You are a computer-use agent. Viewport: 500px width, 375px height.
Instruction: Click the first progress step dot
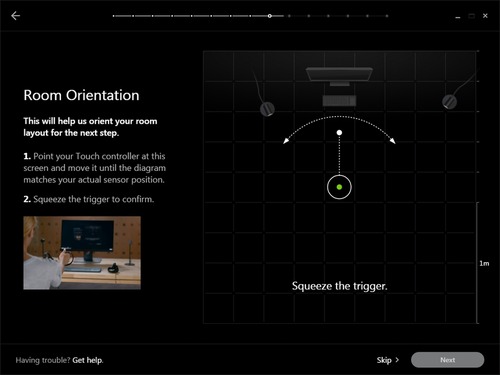tap(114, 16)
